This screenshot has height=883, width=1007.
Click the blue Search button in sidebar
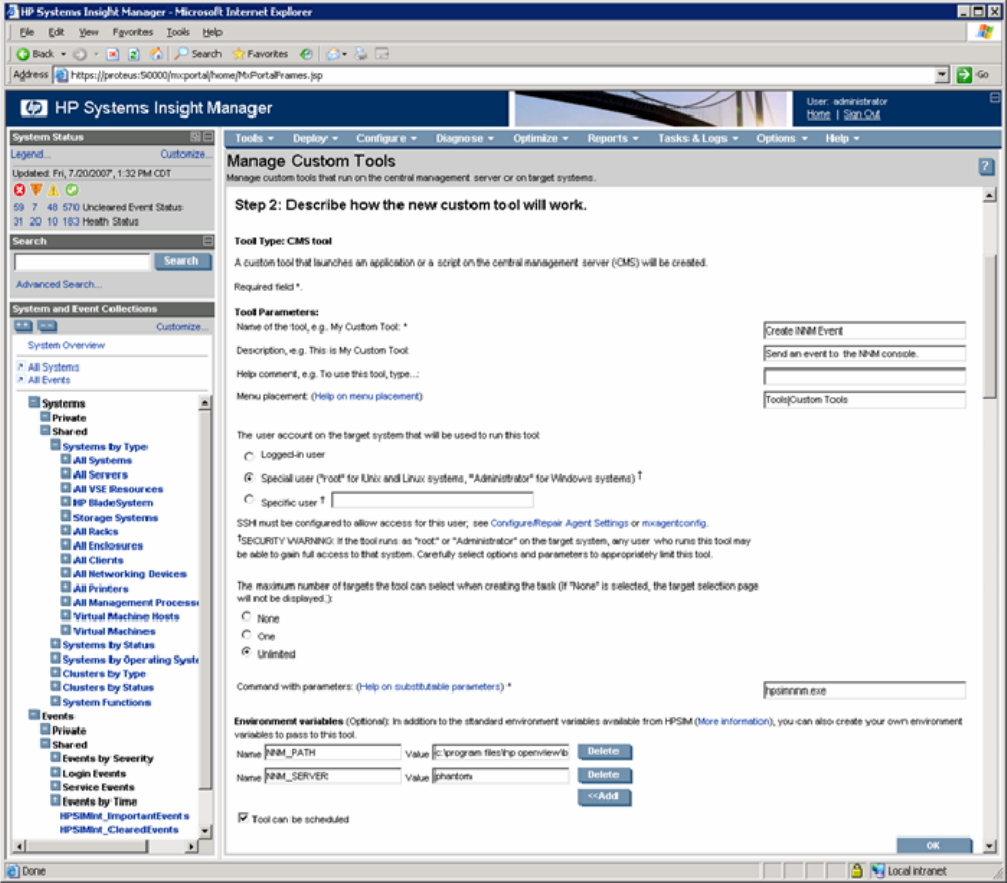pos(181,261)
